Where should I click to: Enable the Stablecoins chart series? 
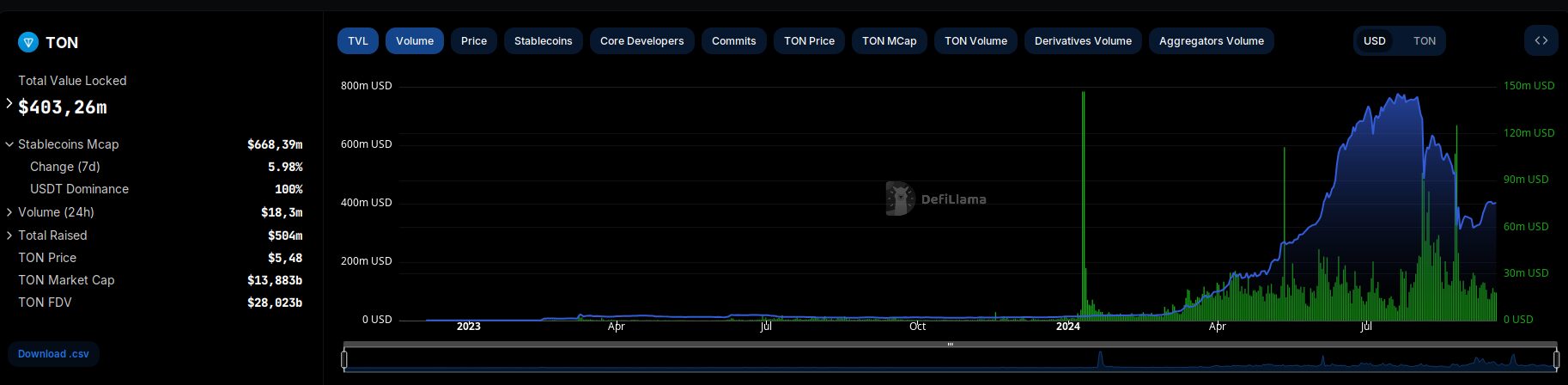pos(544,40)
